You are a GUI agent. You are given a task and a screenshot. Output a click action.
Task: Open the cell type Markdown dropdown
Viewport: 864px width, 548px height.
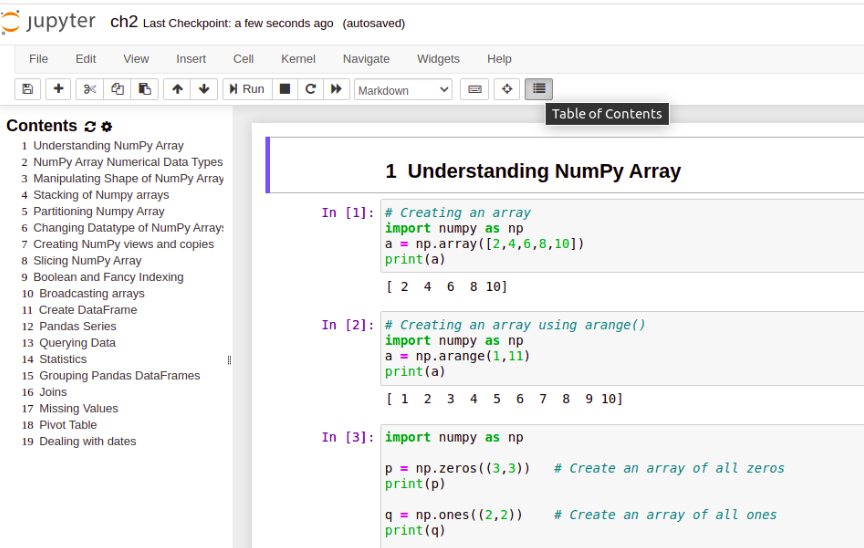403,90
